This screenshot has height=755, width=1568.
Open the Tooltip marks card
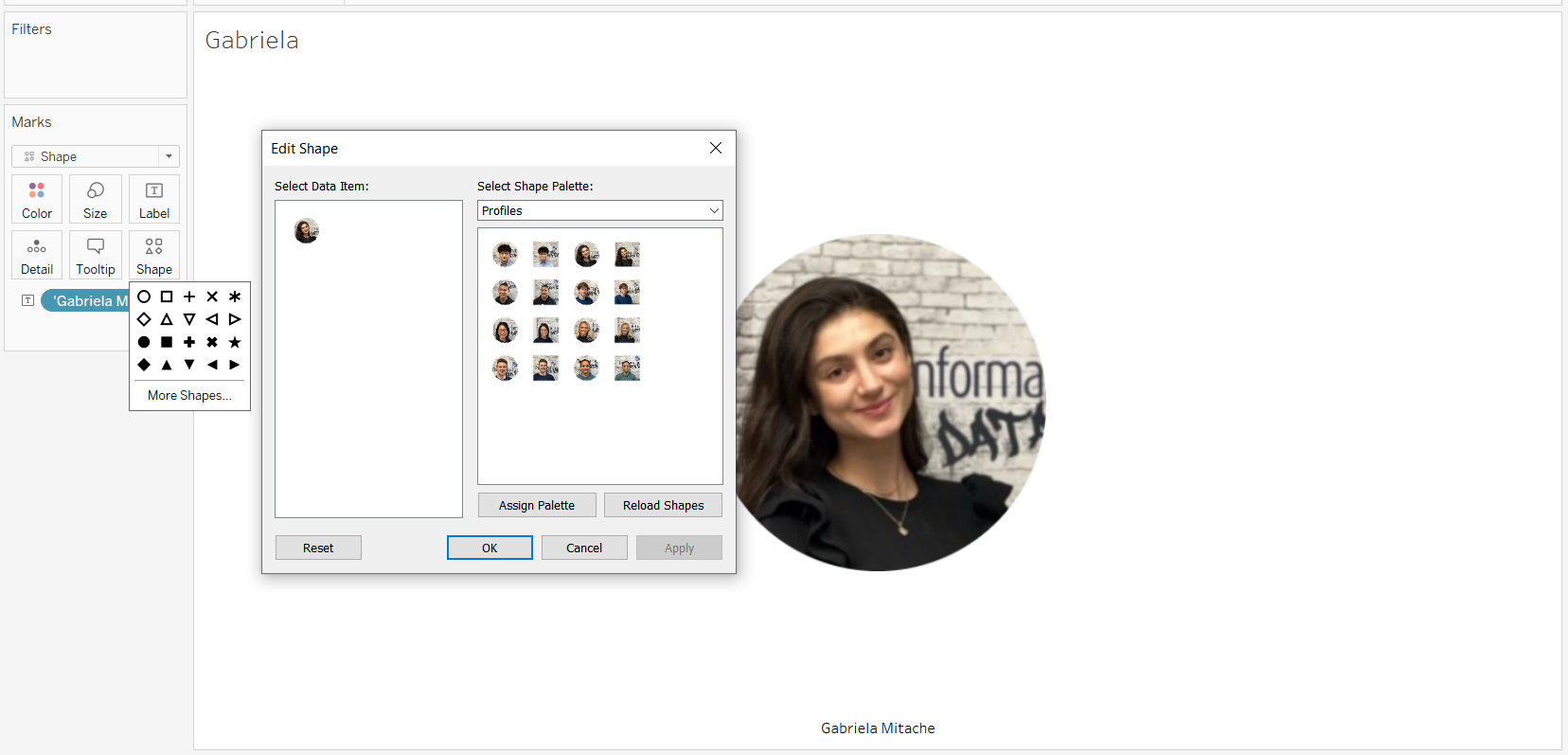(96, 255)
